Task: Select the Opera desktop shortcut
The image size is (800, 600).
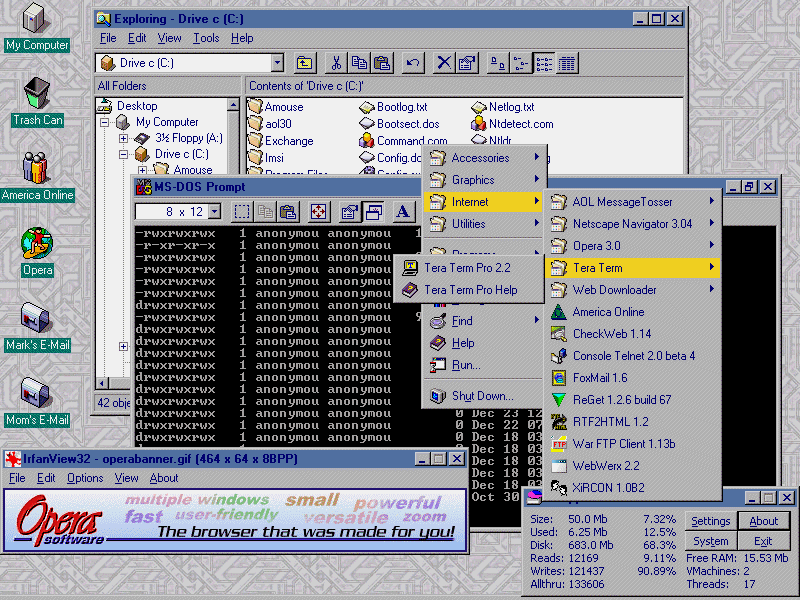Action: (x=37, y=252)
